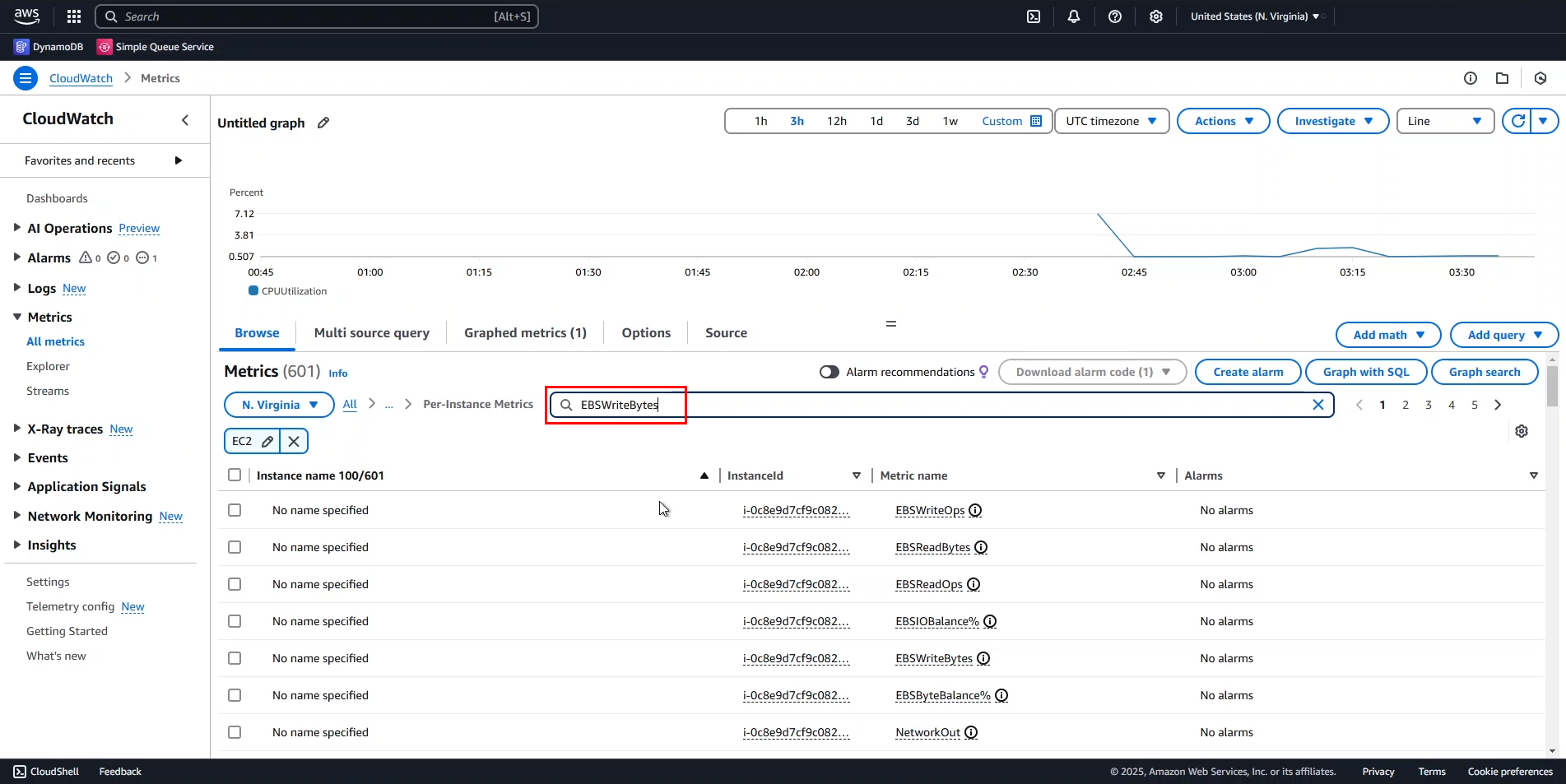Open the Line graph type dropdown
The width and height of the screenshot is (1566, 784).
pyautogui.click(x=1444, y=121)
